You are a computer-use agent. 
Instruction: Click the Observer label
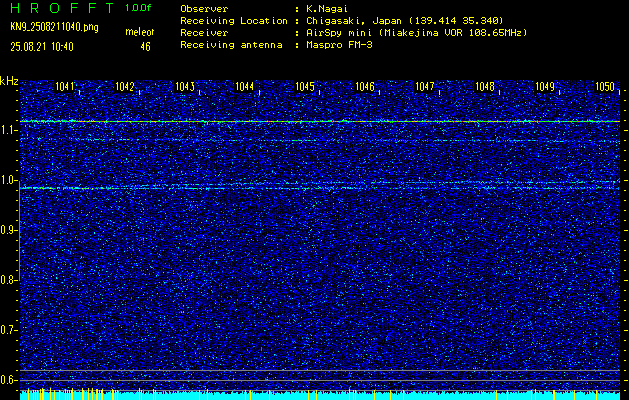[x=204, y=8]
